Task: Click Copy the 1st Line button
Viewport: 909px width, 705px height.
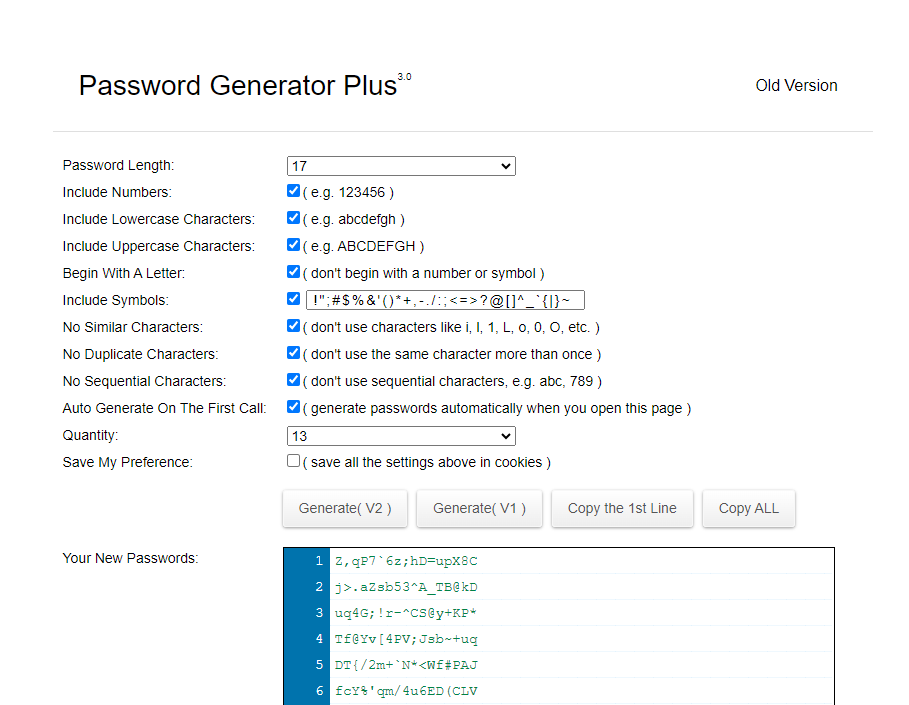Action: coord(622,508)
